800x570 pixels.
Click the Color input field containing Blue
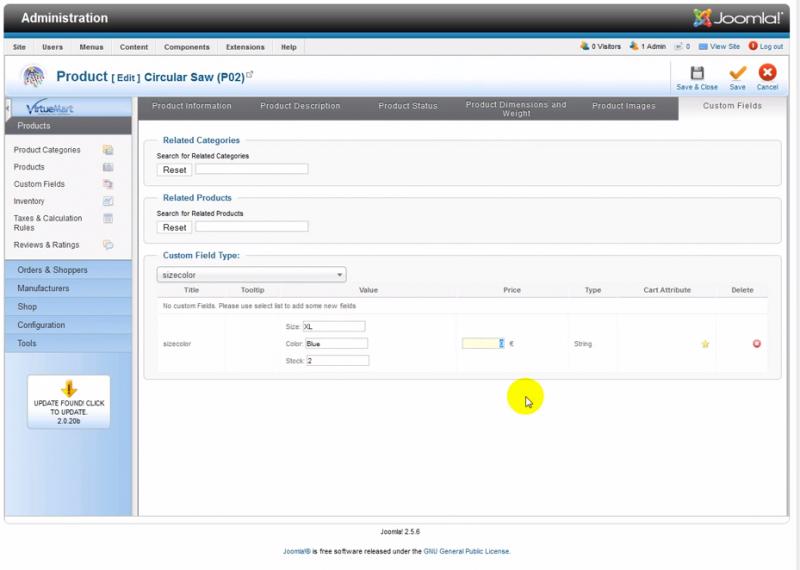pyautogui.click(x=336, y=343)
